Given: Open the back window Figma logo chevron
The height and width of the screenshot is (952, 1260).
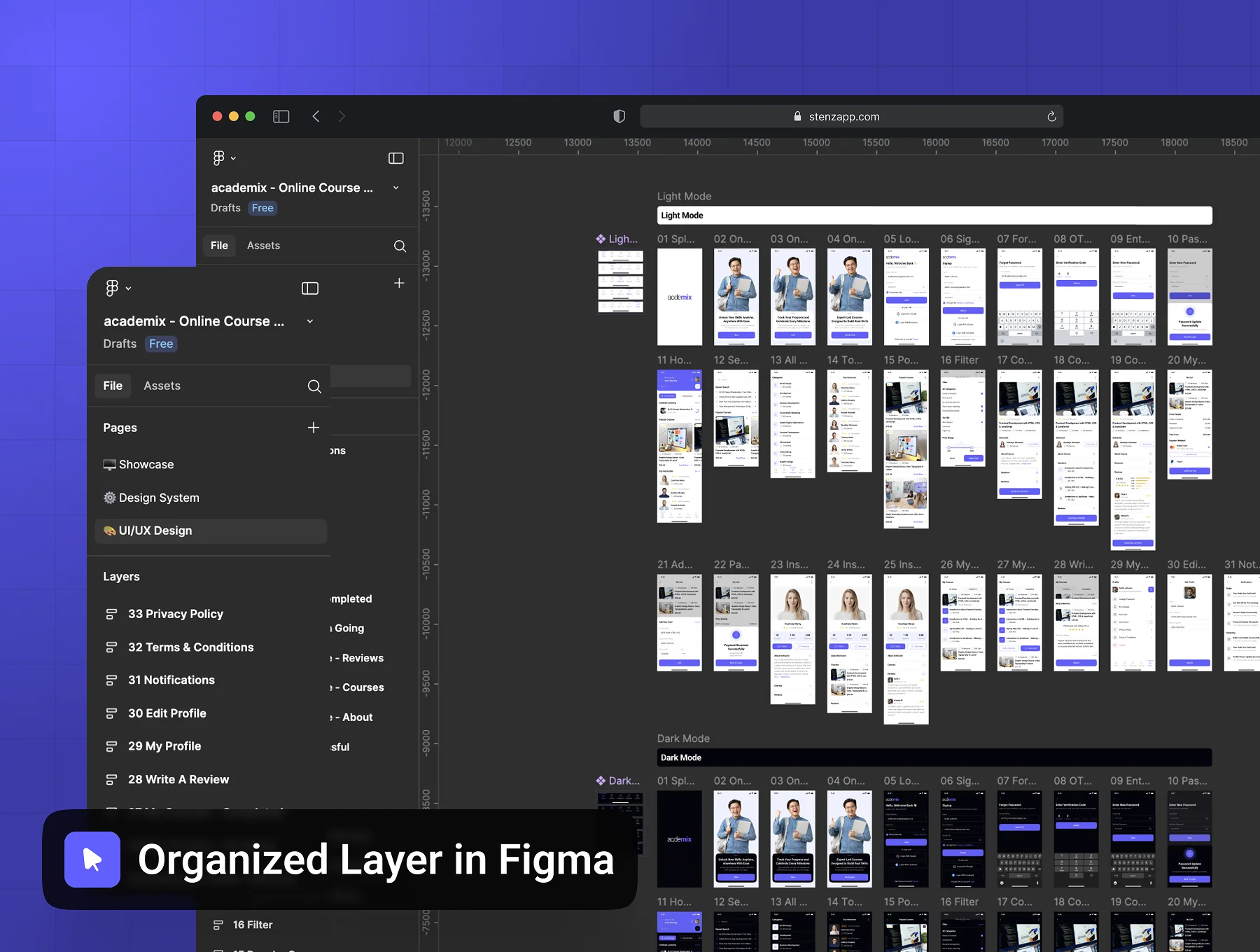Looking at the screenshot, I should (233, 158).
